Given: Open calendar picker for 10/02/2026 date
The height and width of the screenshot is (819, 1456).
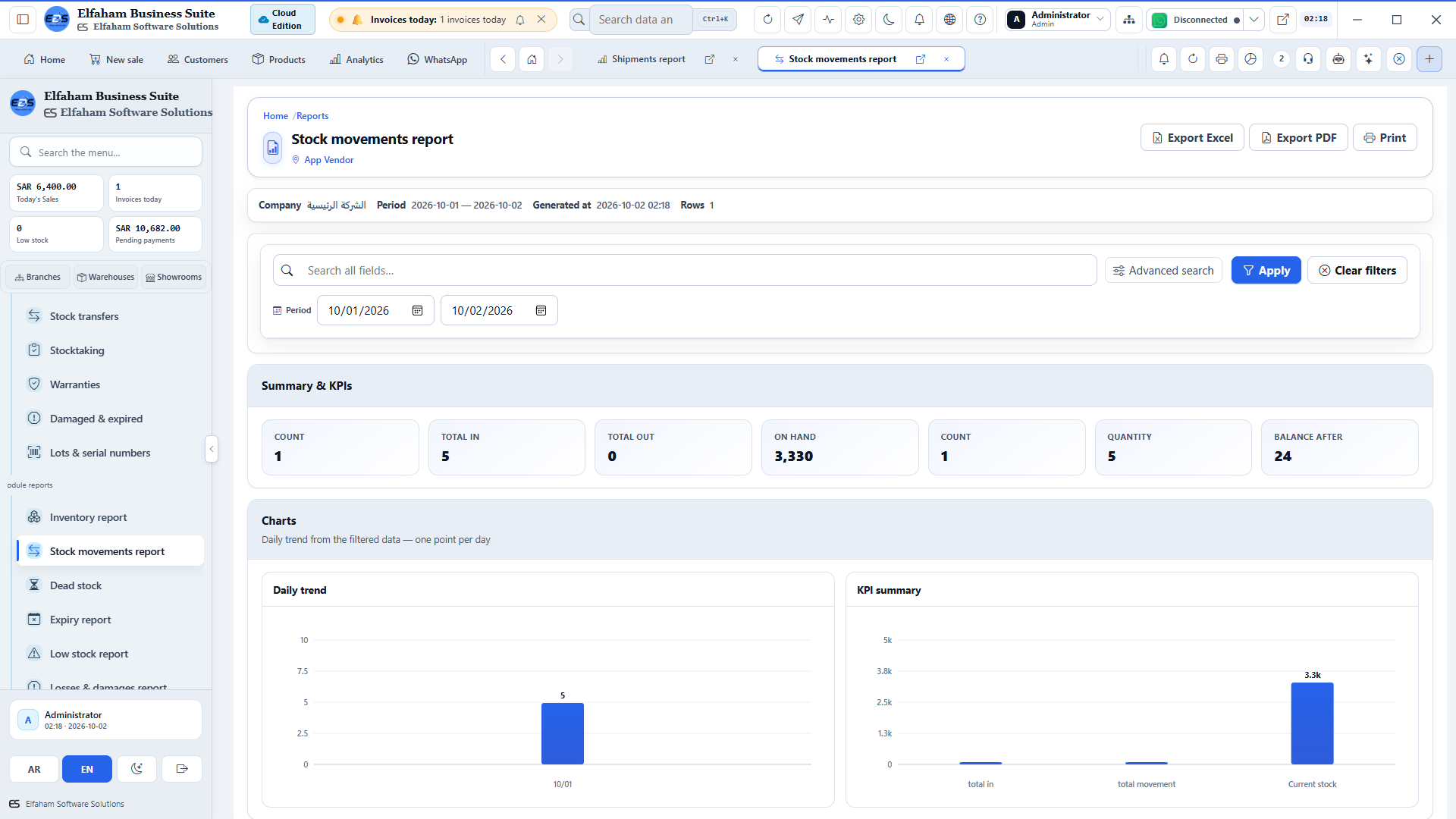Looking at the screenshot, I should (541, 311).
